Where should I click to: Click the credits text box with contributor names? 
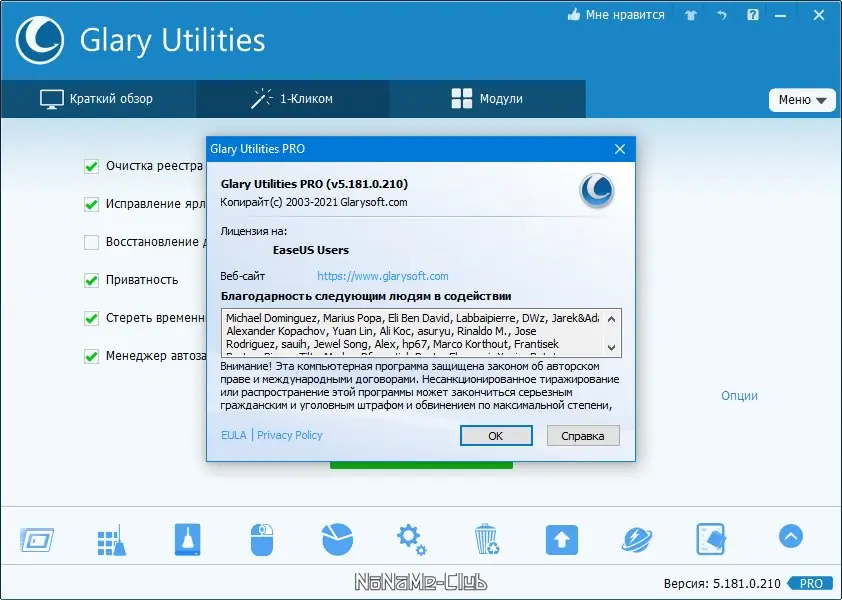(422, 333)
